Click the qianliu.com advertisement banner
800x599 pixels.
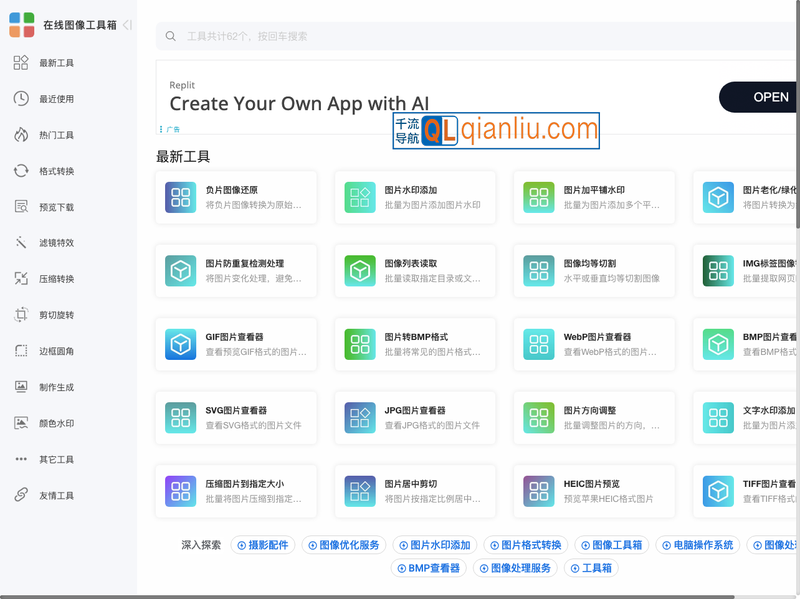(496, 129)
